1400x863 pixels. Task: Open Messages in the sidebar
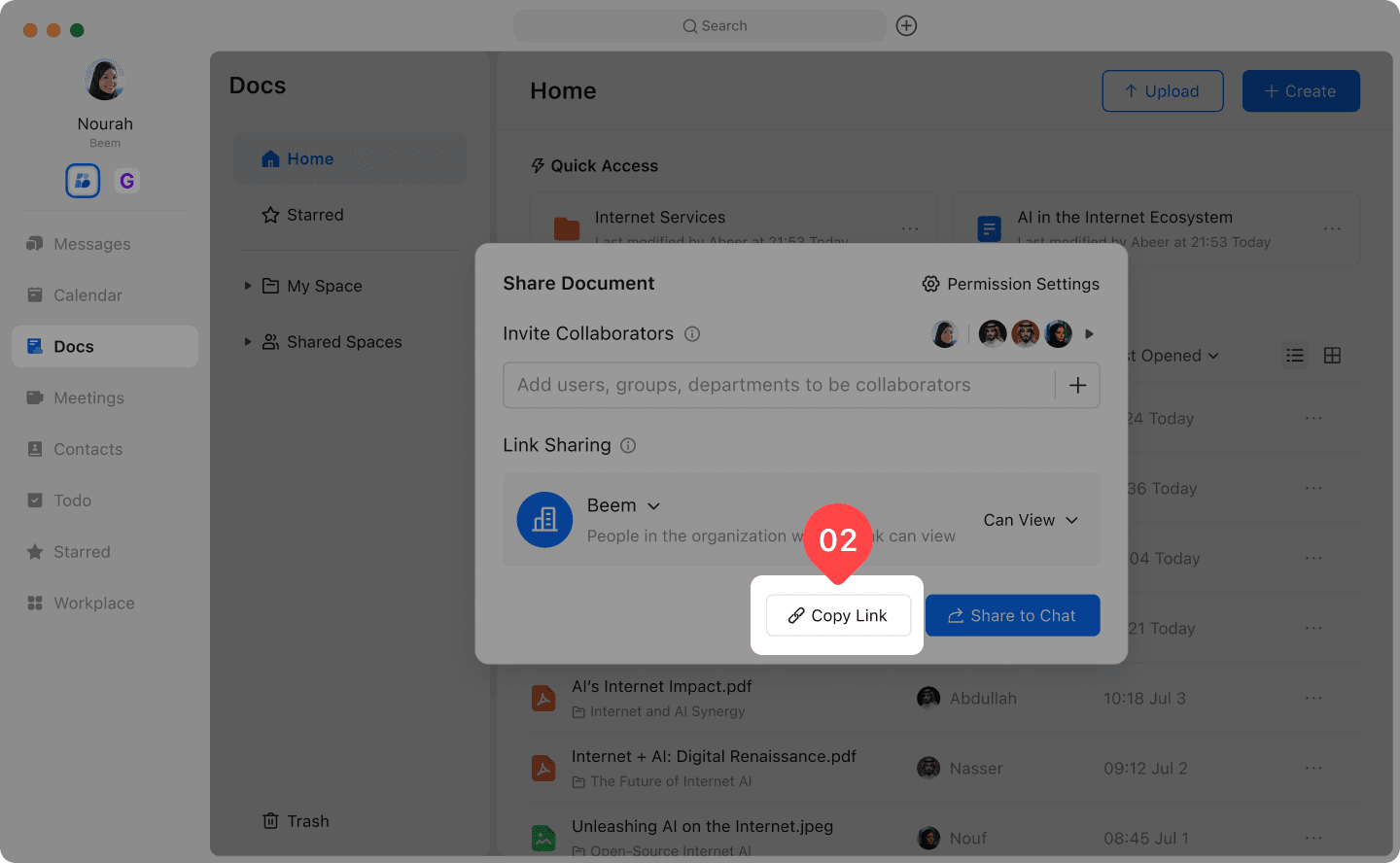[x=91, y=244]
